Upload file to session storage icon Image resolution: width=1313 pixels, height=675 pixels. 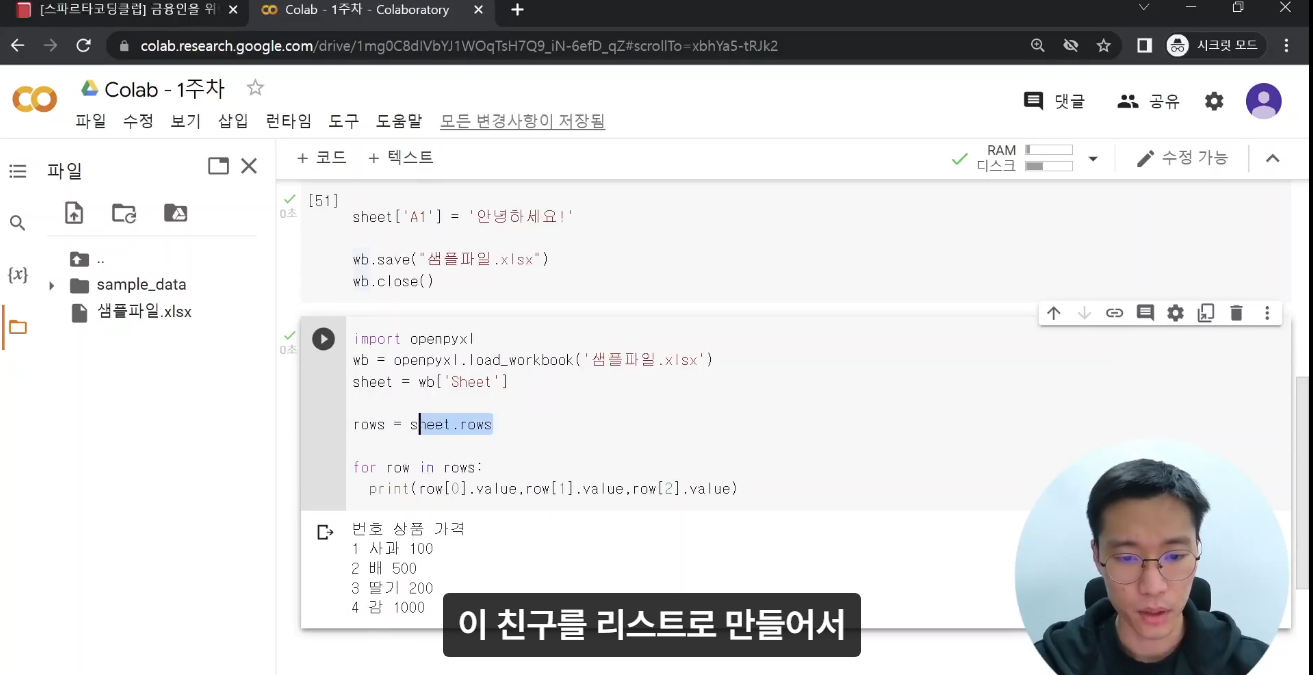74,212
